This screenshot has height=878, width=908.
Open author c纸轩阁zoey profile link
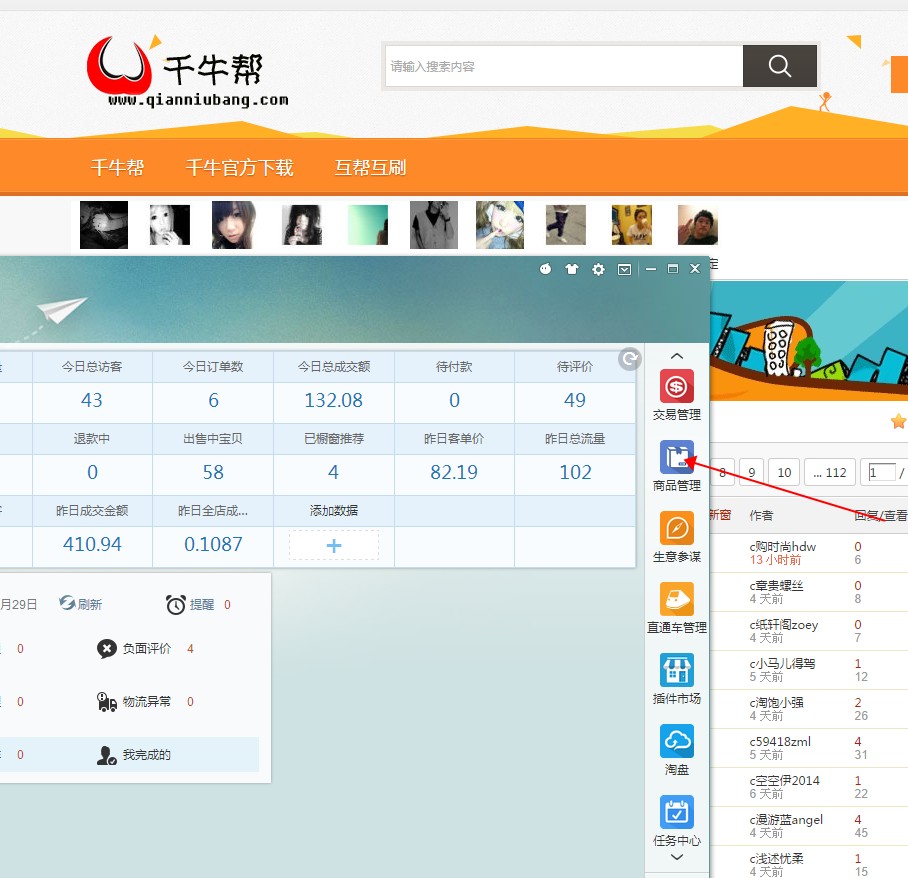(783, 624)
